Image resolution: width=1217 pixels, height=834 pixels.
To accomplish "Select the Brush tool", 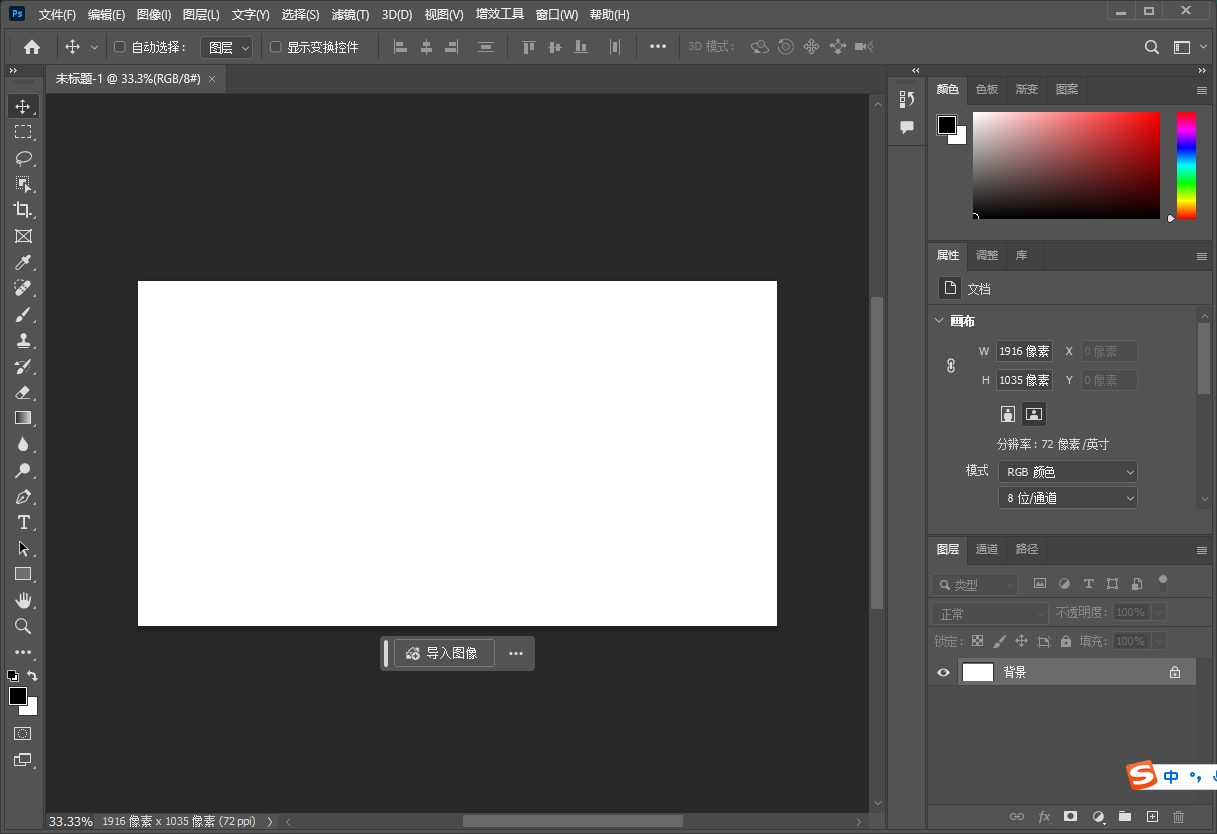I will [23, 314].
